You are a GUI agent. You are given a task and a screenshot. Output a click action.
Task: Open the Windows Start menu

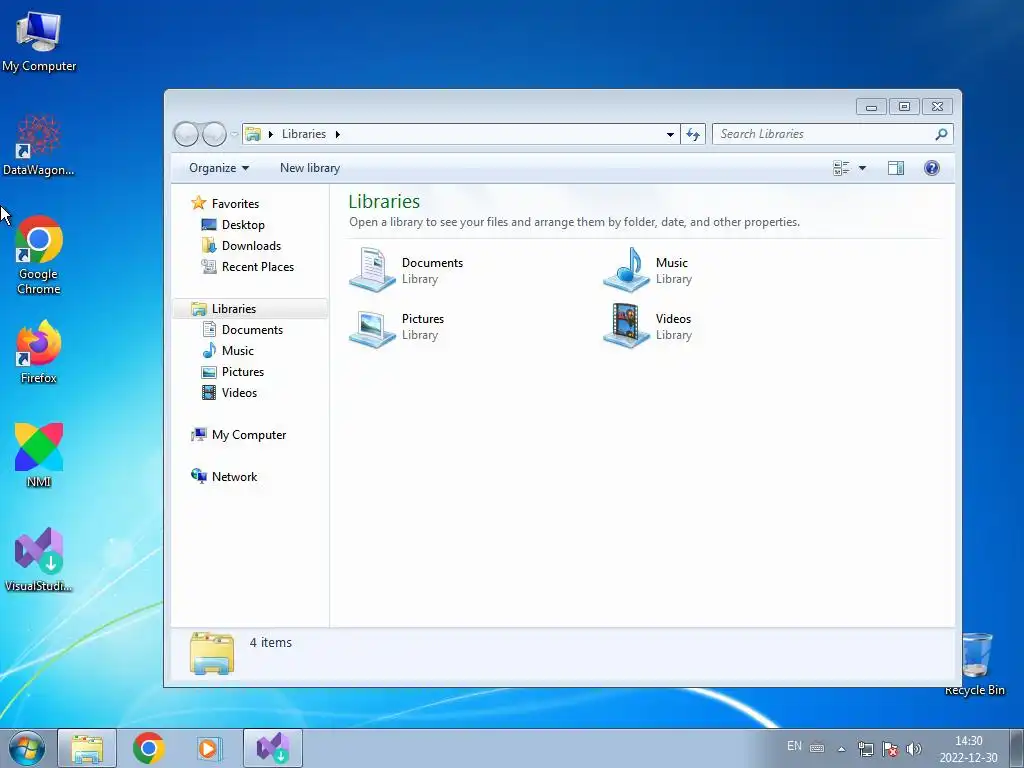coord(27,748)
